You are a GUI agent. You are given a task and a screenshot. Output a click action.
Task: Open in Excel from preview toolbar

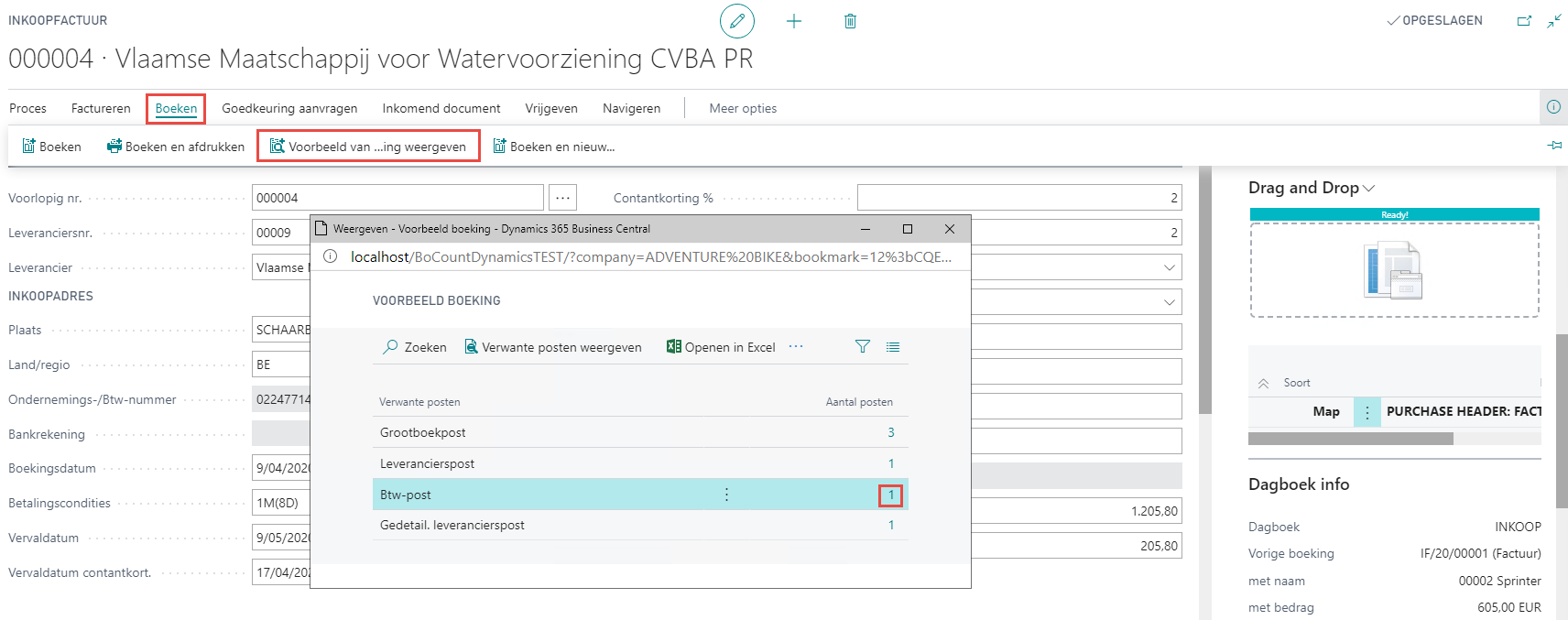pyautogui.click(x=721, y=347)
